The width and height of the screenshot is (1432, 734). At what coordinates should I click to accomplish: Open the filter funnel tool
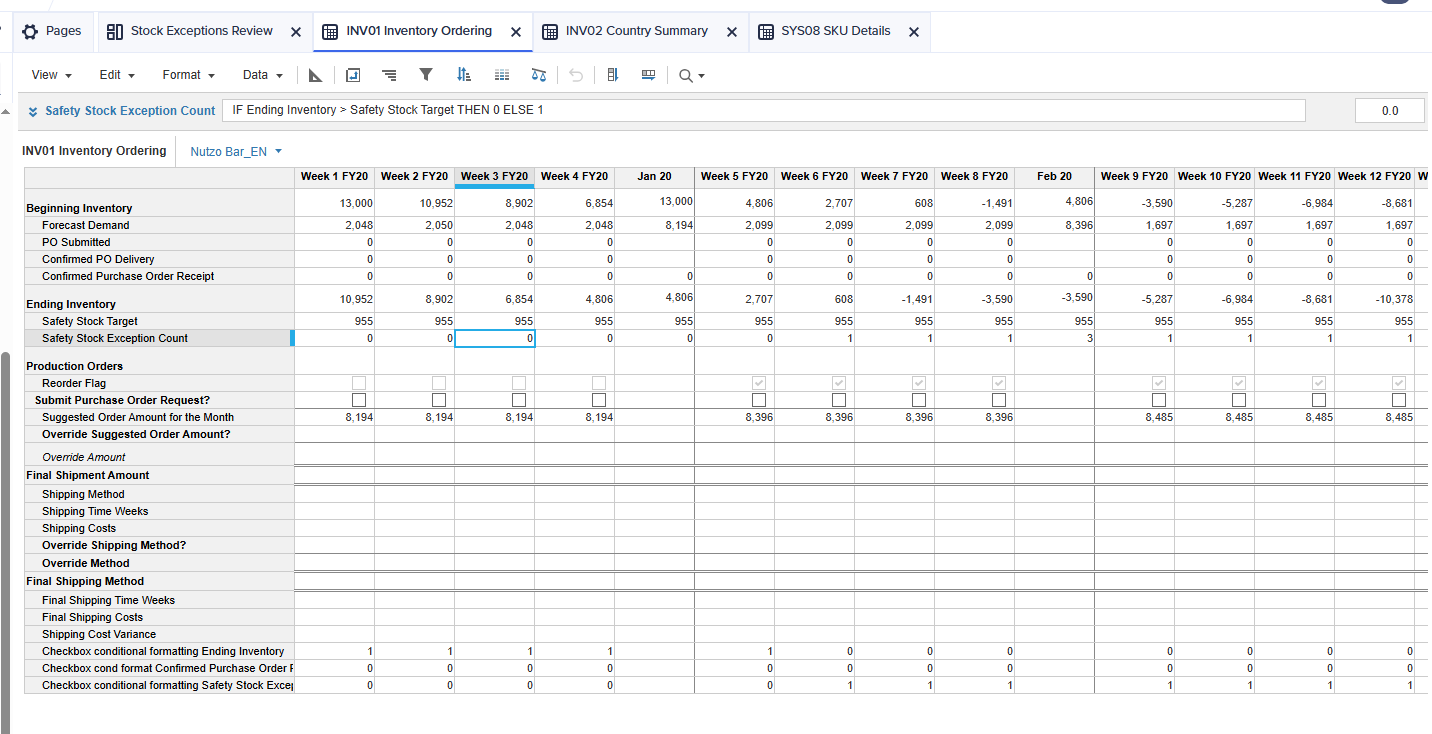pos(426,75)
